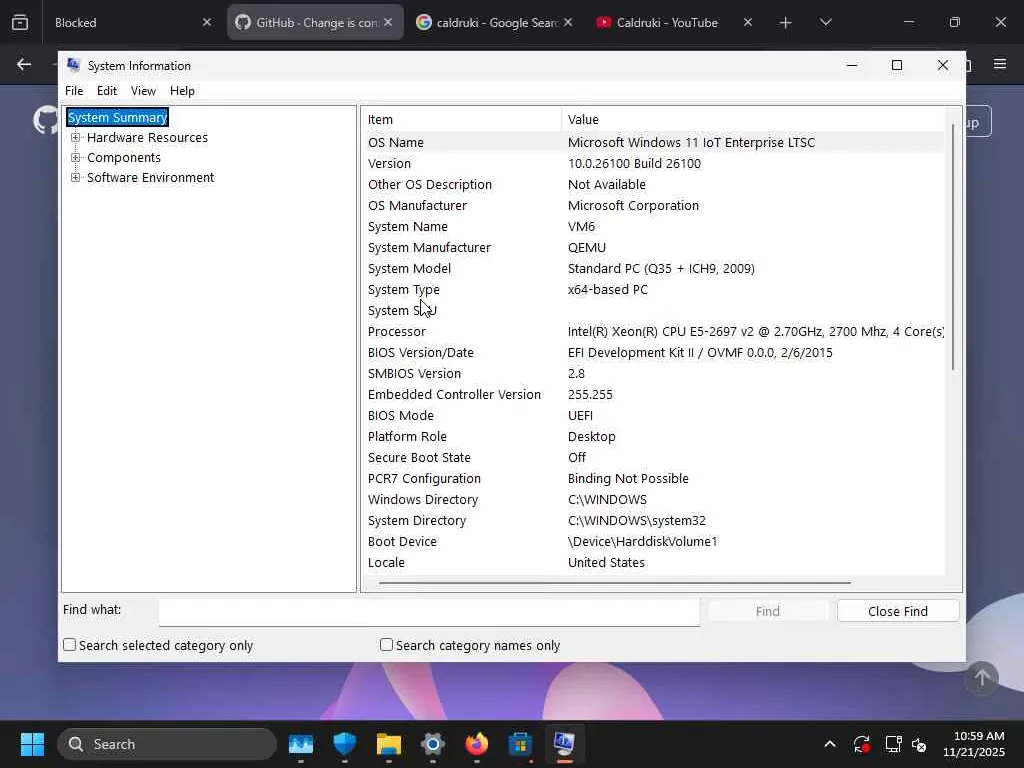Open the list all tabs dropdown
The image size is (1024, 768).
(825, 23)
